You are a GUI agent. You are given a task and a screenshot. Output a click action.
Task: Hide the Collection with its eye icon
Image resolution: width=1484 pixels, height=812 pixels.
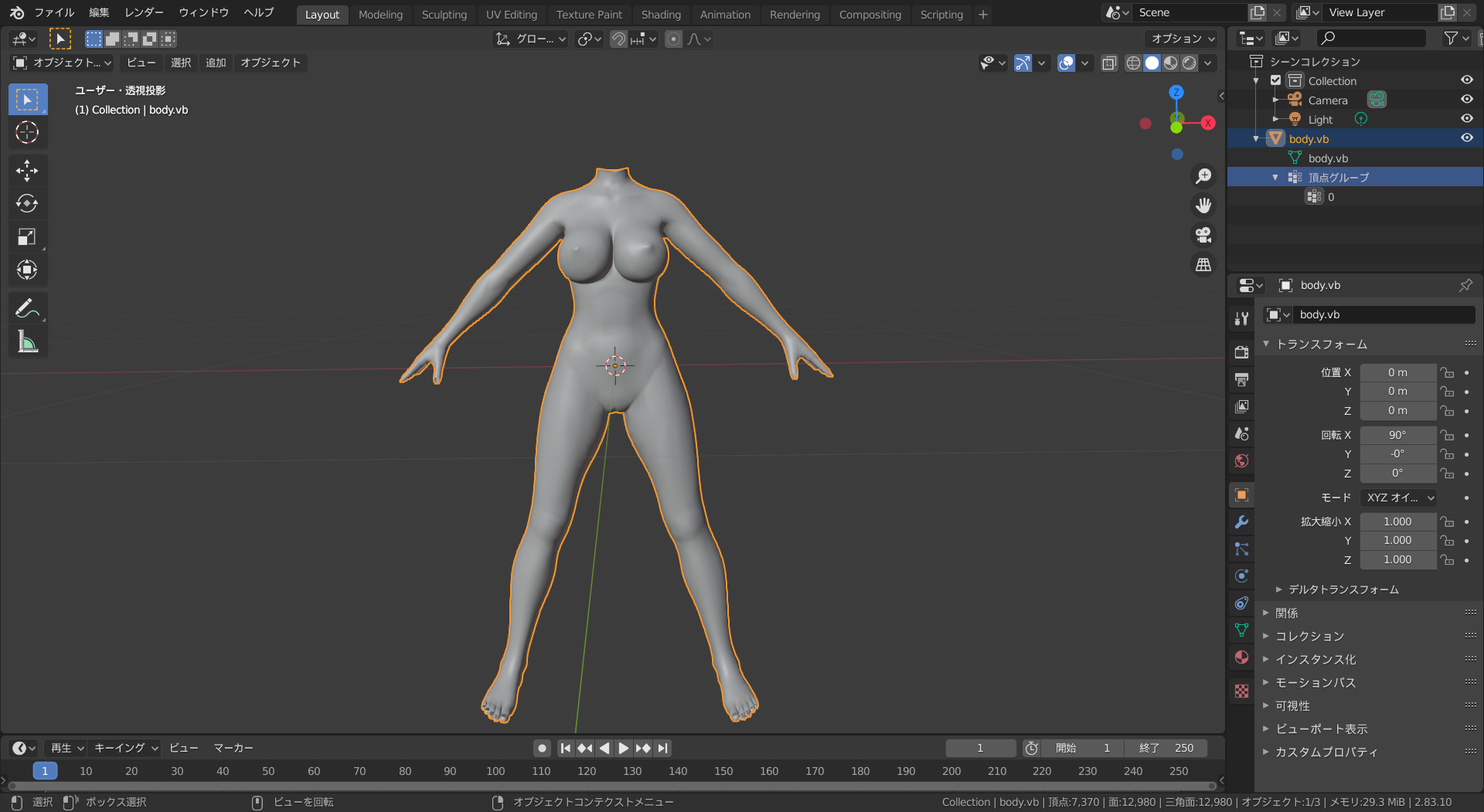click(x=1466, y=80)
